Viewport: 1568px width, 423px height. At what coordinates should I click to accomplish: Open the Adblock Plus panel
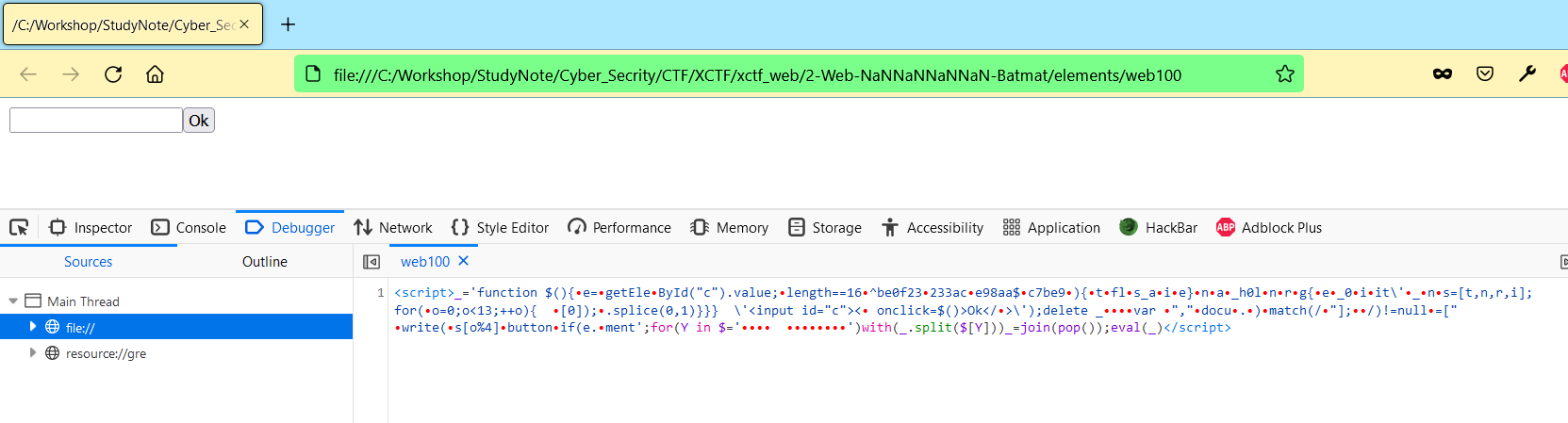coord(1269,227)
